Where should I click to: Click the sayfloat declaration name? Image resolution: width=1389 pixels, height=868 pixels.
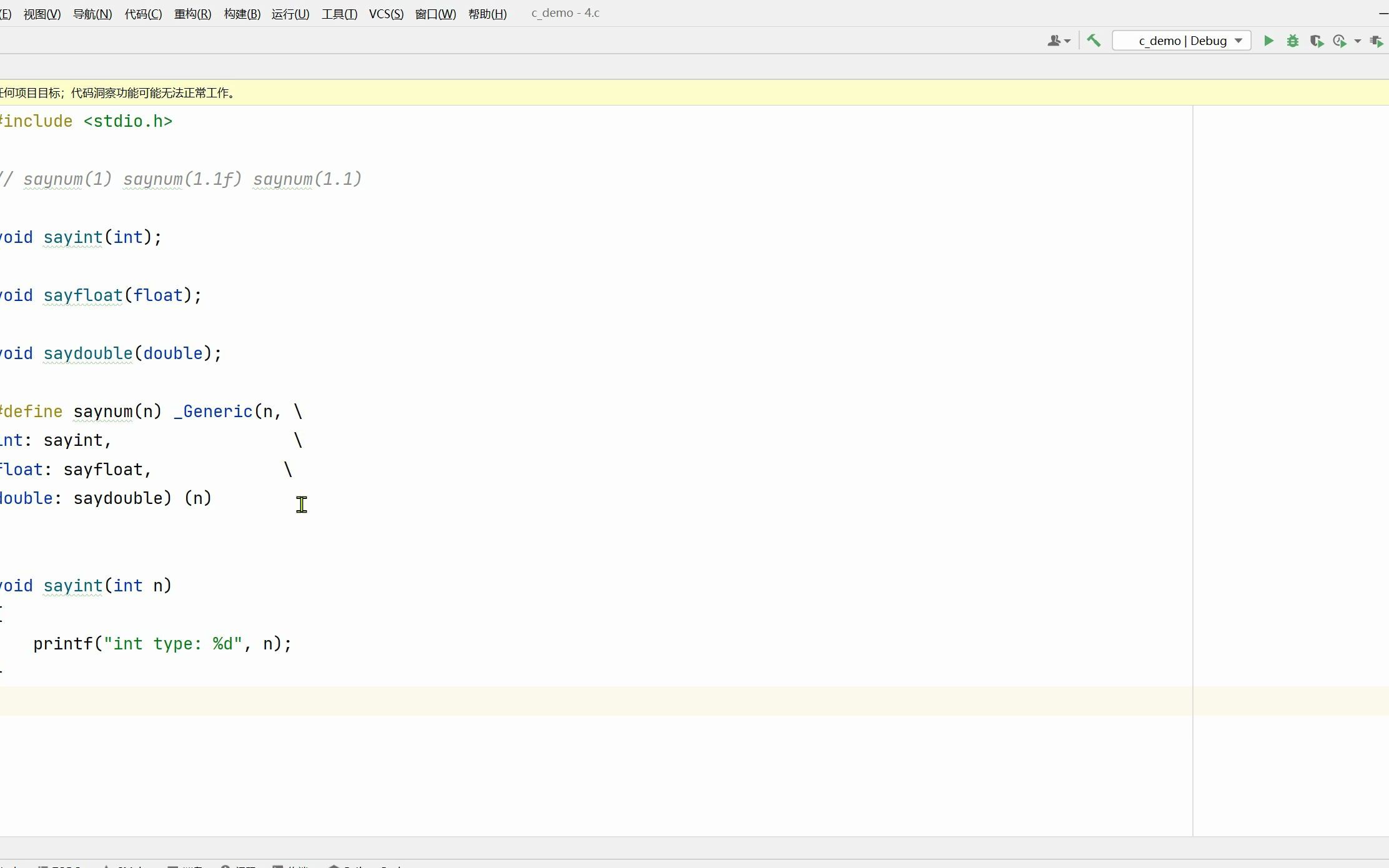coord(83,295)
